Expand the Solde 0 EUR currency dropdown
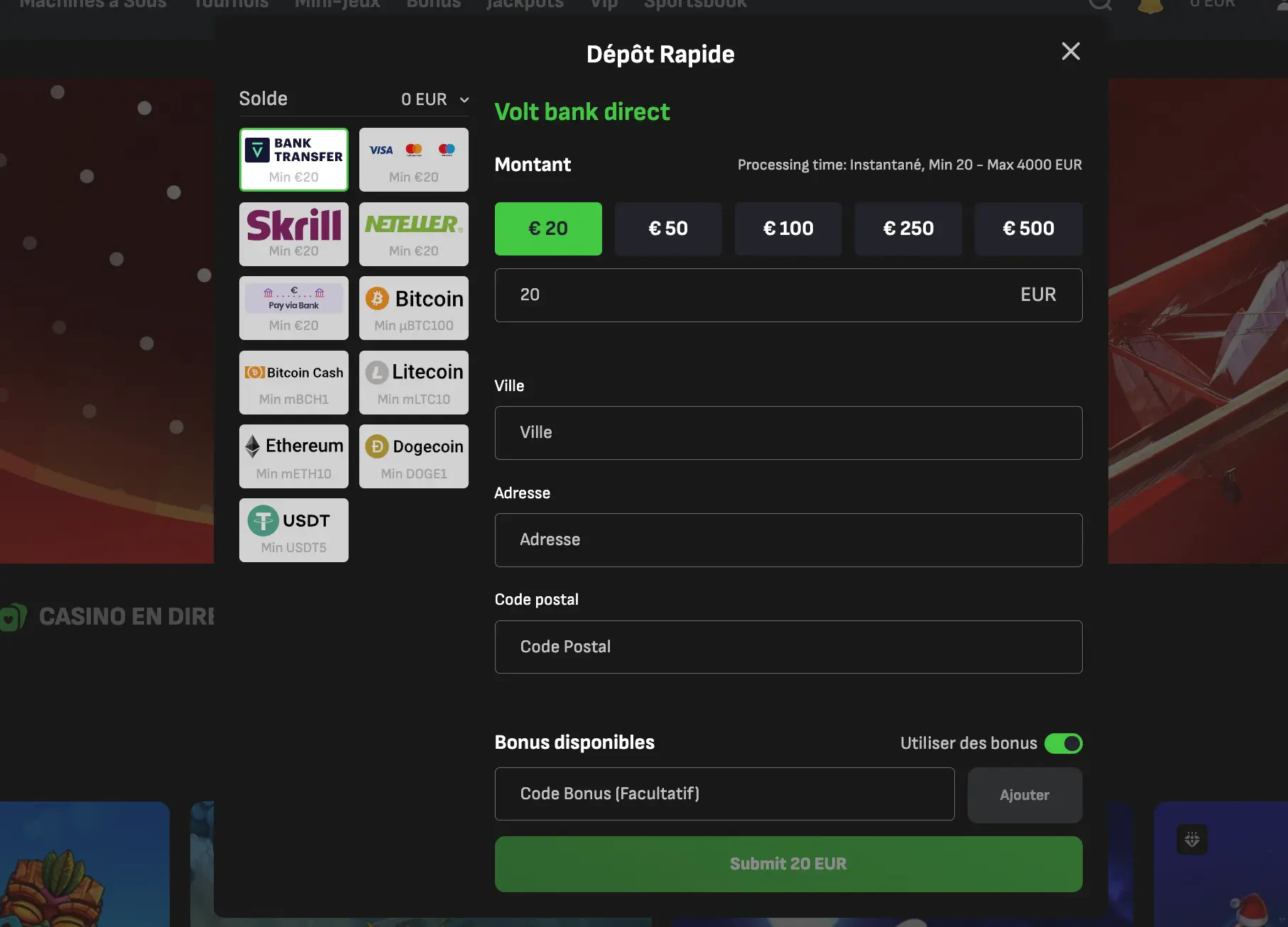 [x=435, y=99]
